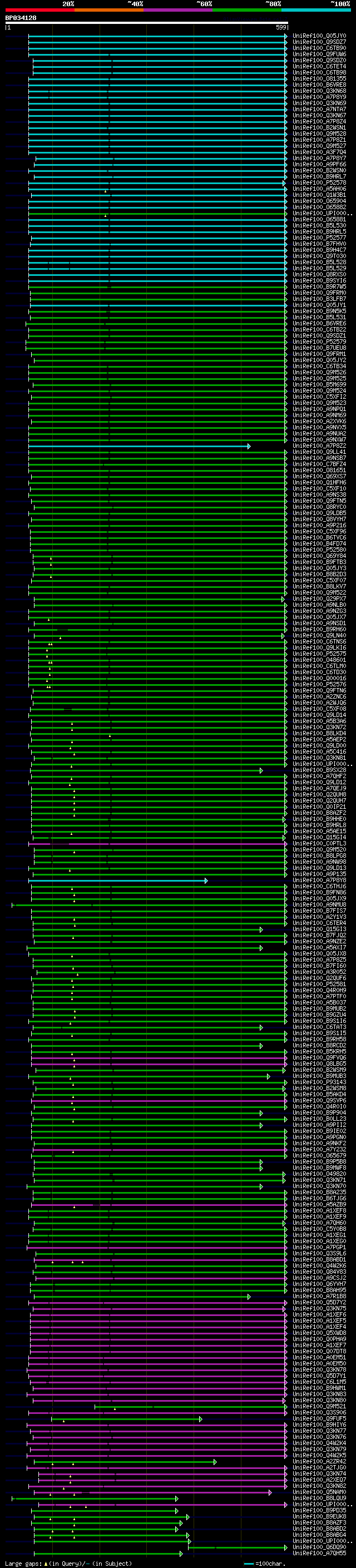Click the green ~80% identity legend bar
356x1568 pixels.
coord(247,10)
